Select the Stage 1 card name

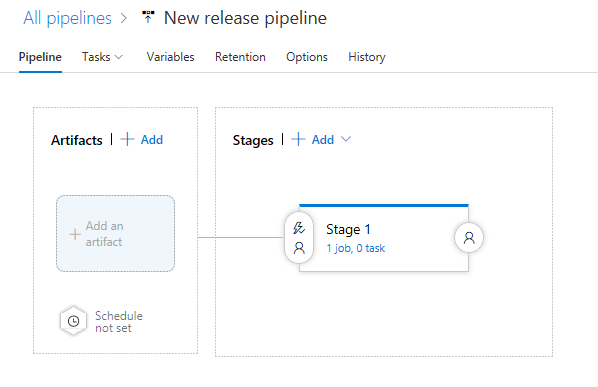348,229
